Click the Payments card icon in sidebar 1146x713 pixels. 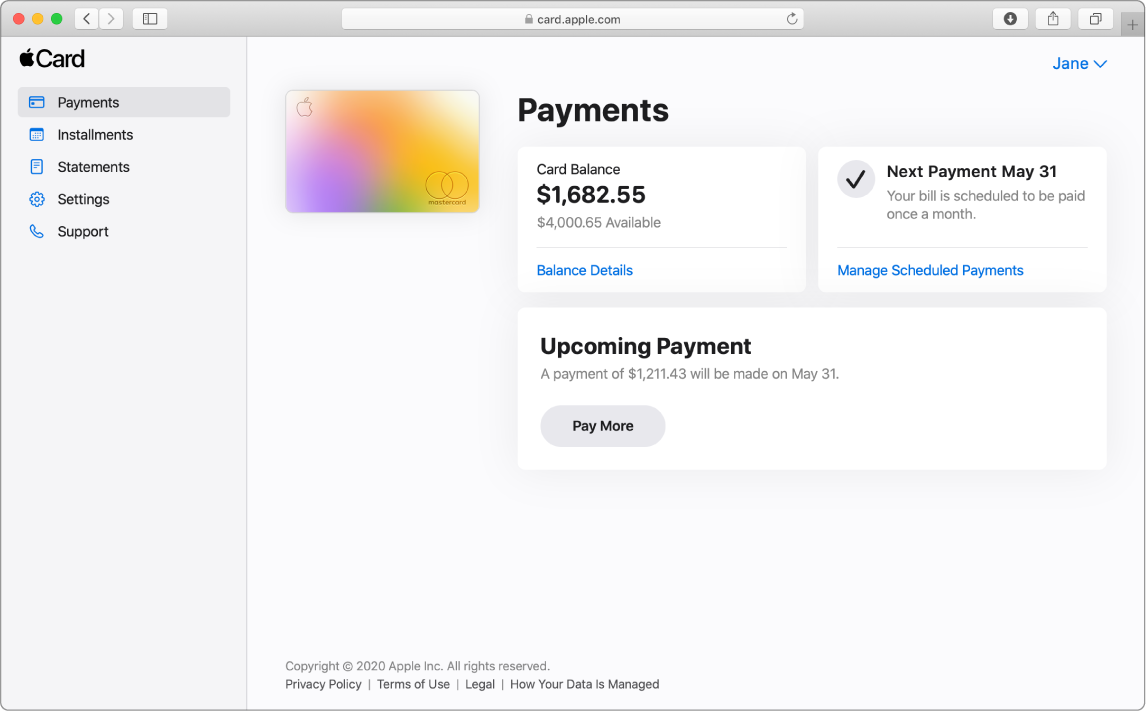tap(37, 102)
